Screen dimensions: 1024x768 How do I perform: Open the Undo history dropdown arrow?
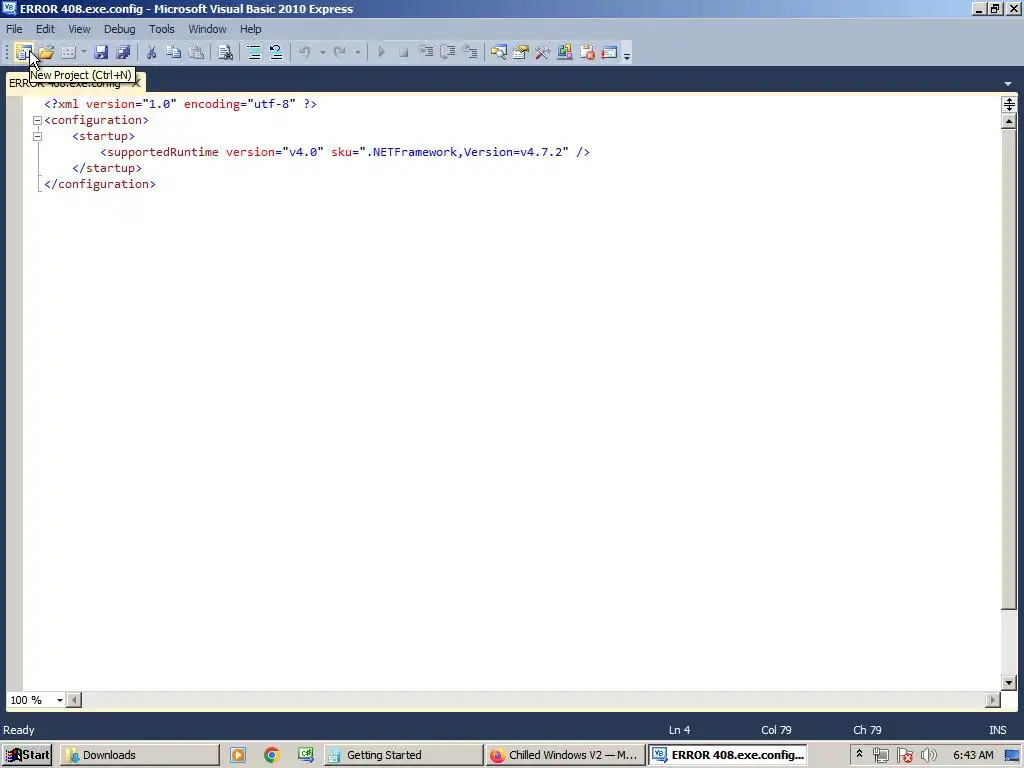pyautogui.click(x=322, y=52)
